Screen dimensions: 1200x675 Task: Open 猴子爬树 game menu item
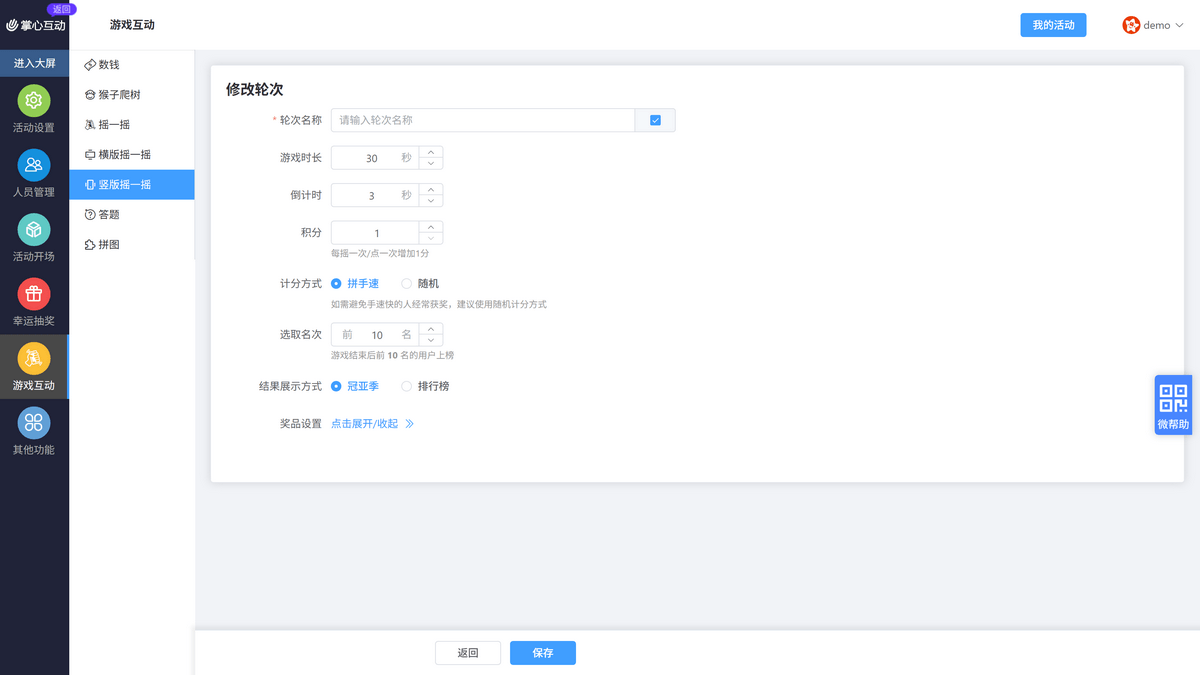132,94
